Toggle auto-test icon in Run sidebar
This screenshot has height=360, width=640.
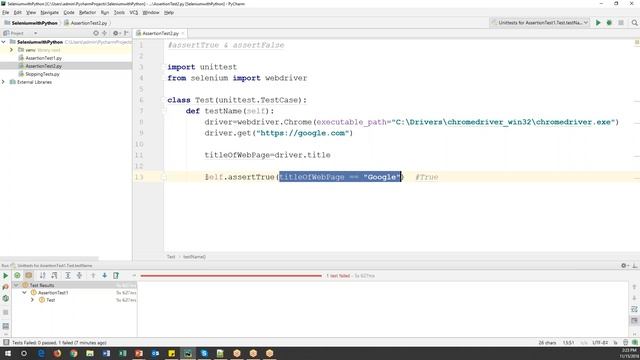[x=5, y=298]
